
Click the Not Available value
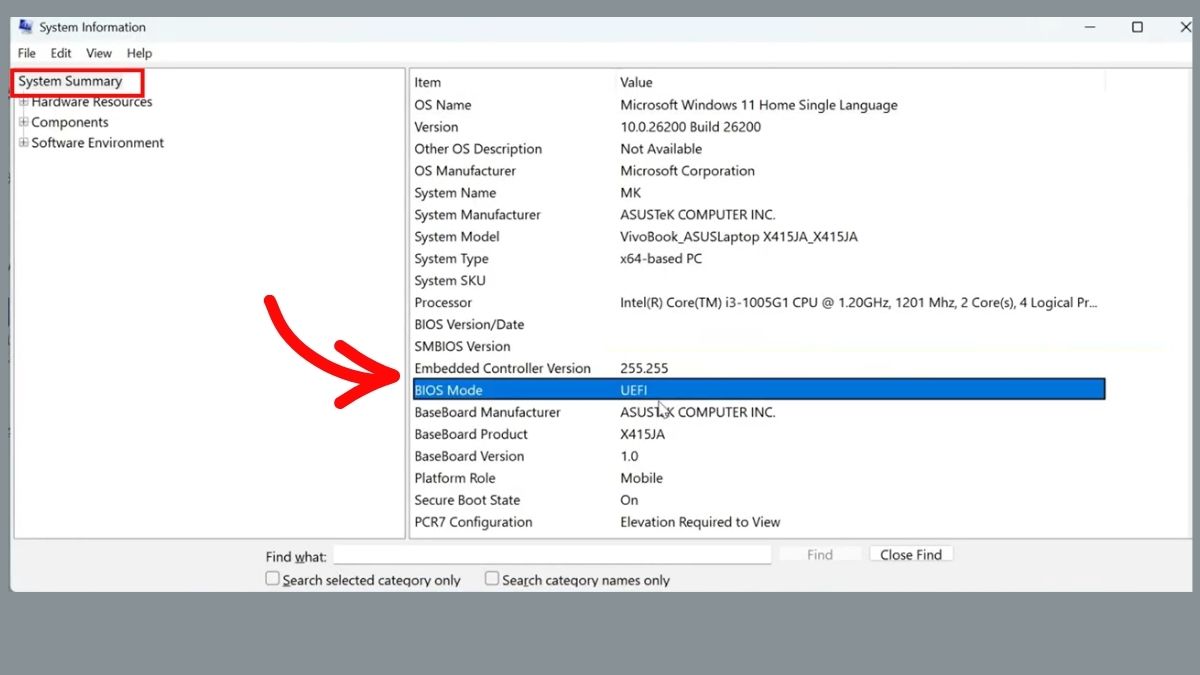(661, 149)
